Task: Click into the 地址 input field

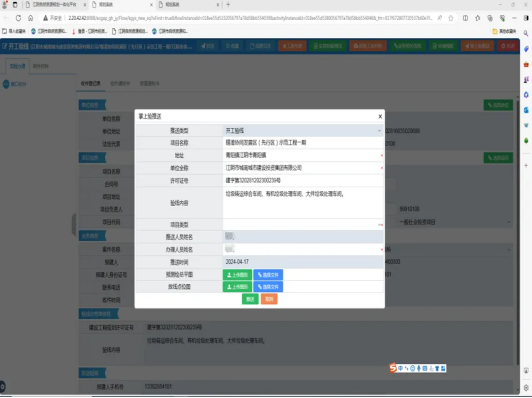Action: [x=303, y=155]
